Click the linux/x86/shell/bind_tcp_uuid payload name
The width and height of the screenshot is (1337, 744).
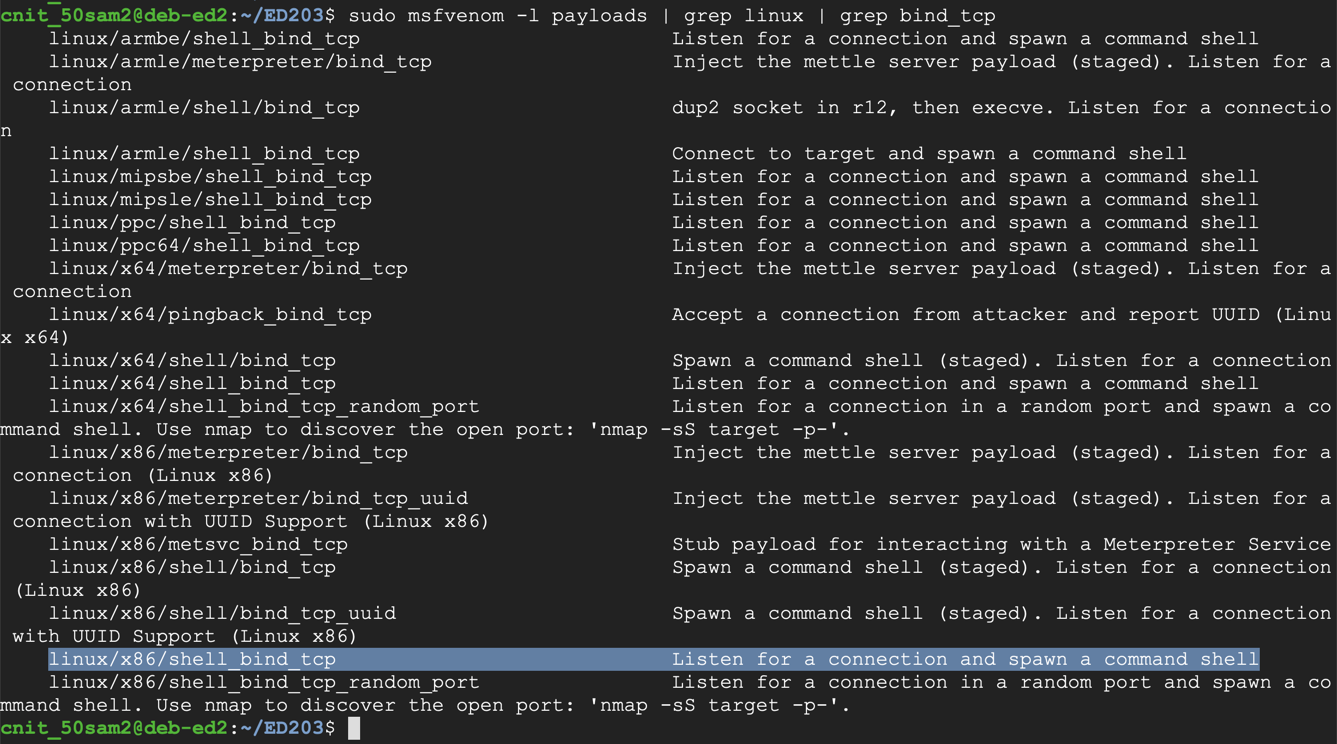(222, 614)
